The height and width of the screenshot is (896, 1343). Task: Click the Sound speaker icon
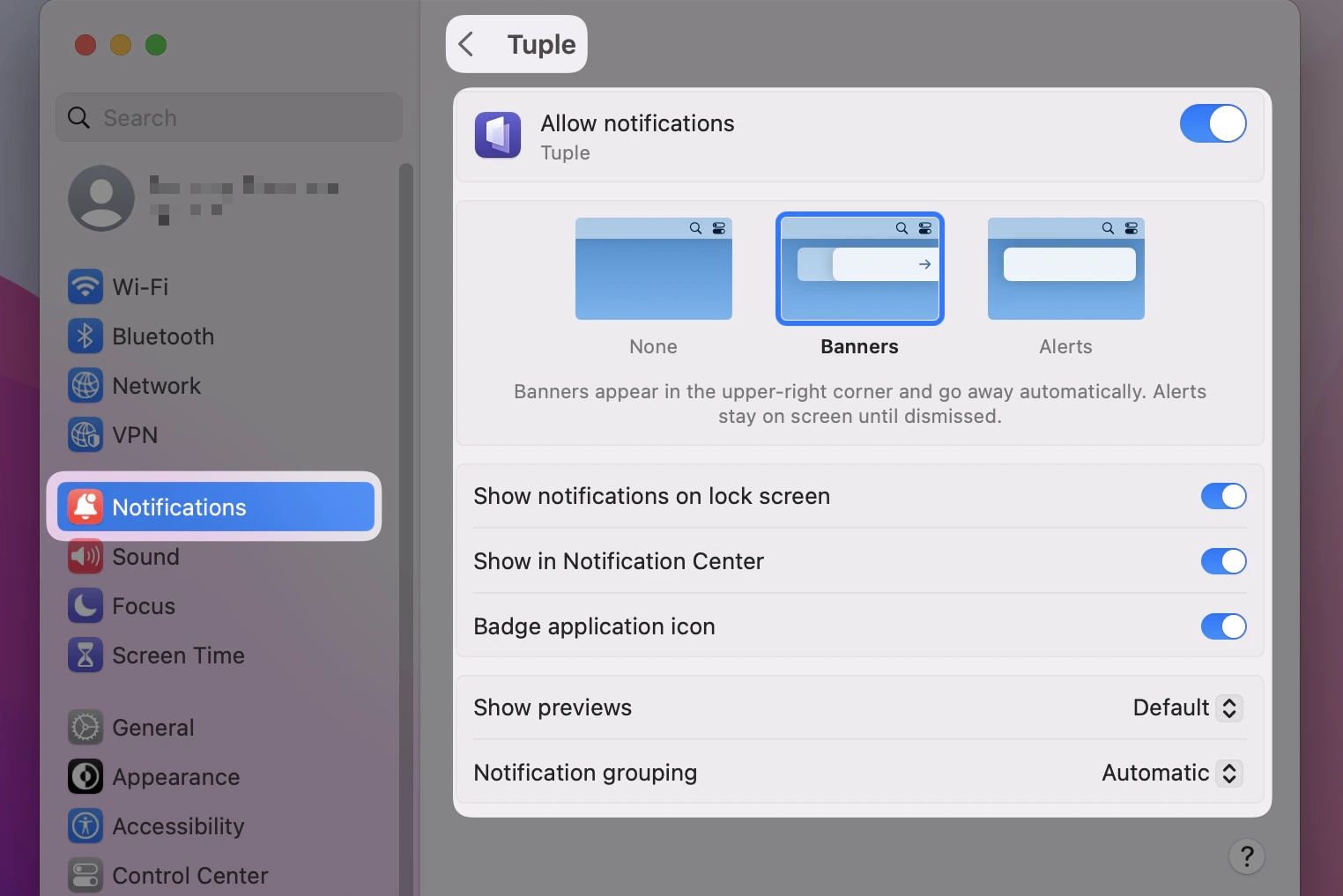(85, 556)
